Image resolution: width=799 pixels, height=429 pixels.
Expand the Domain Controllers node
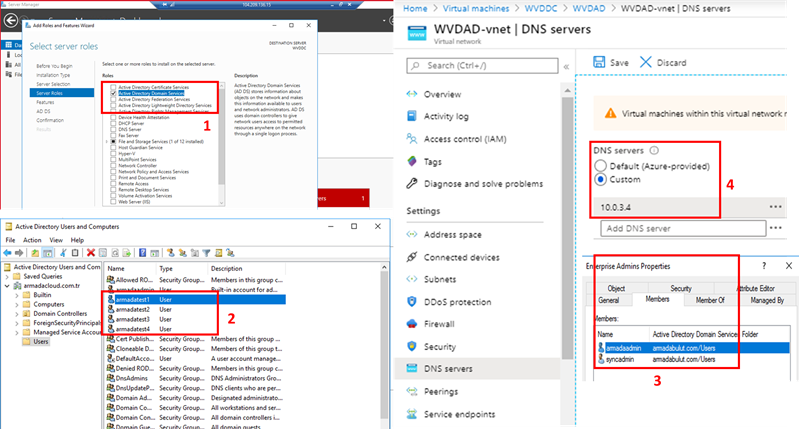pos(17,314)
